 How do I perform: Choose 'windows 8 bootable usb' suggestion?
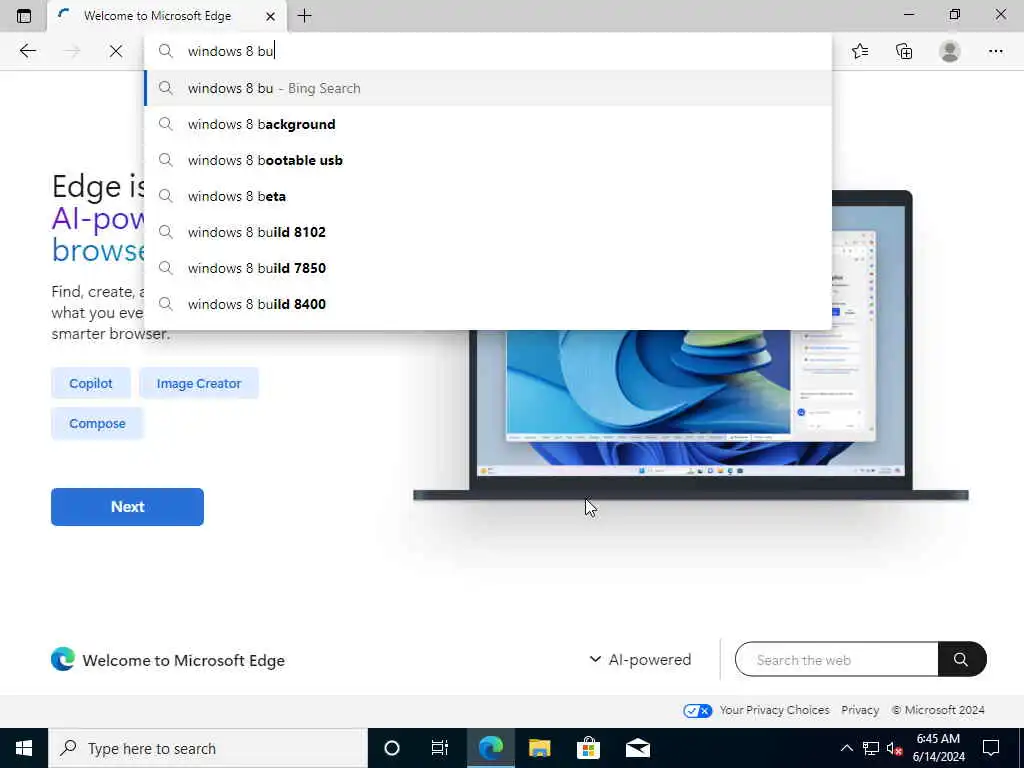click(487, 160)
